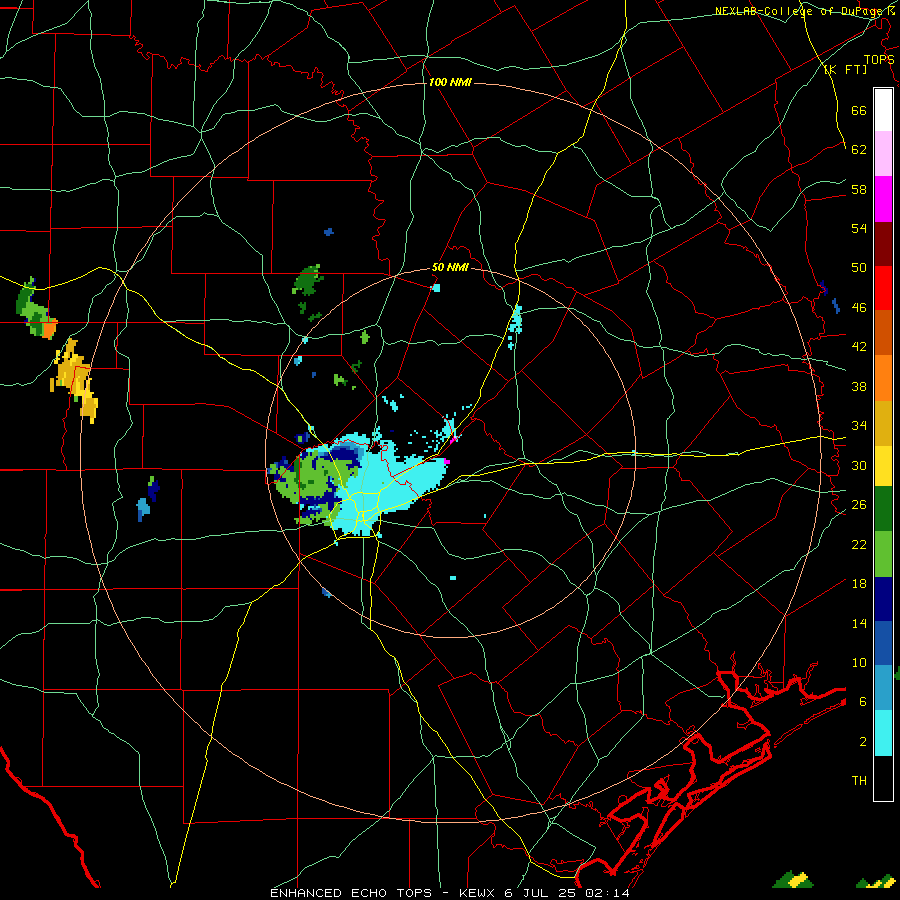Click the scale label 10
Viewport: 900px width, 900px height.
(x=859, y=662)
